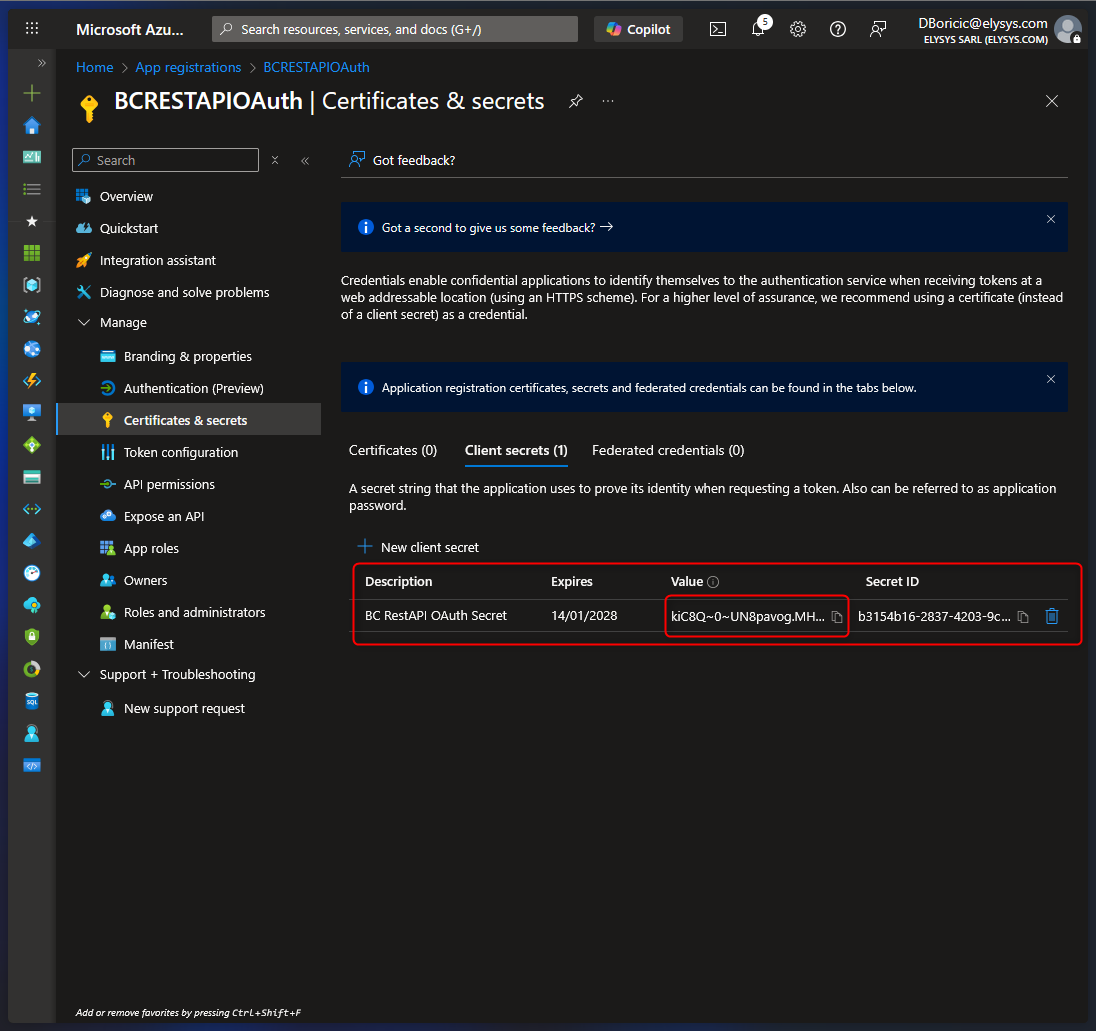This screenshot has width=1096, height=1031.
Task: Switch to the Certificates (0) tab
Action: pyautogui.click(x=393, y=451)
